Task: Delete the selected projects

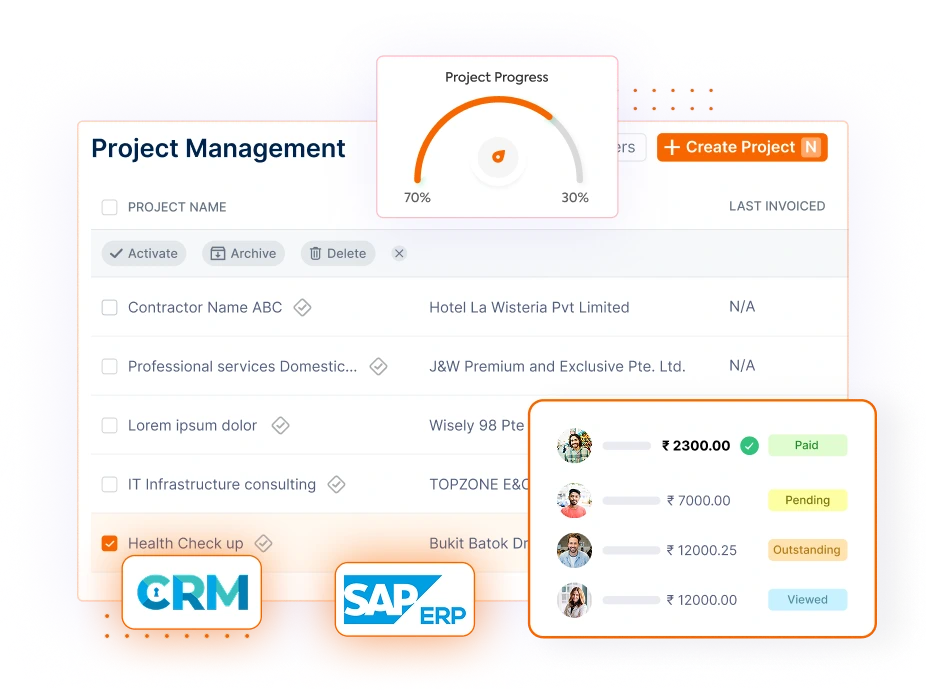Action: [x=338, y=253]
